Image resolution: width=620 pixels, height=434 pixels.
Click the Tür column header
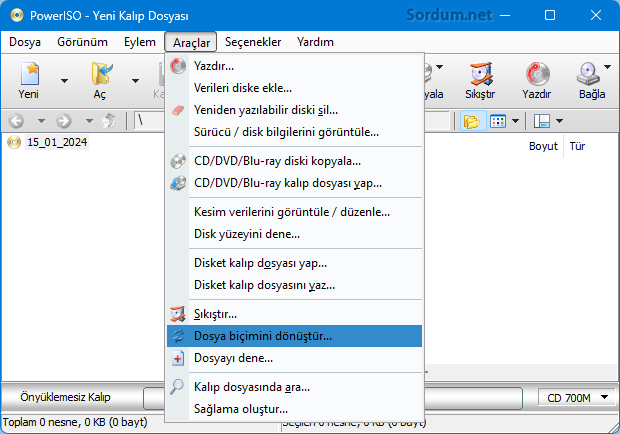(577, 146)
